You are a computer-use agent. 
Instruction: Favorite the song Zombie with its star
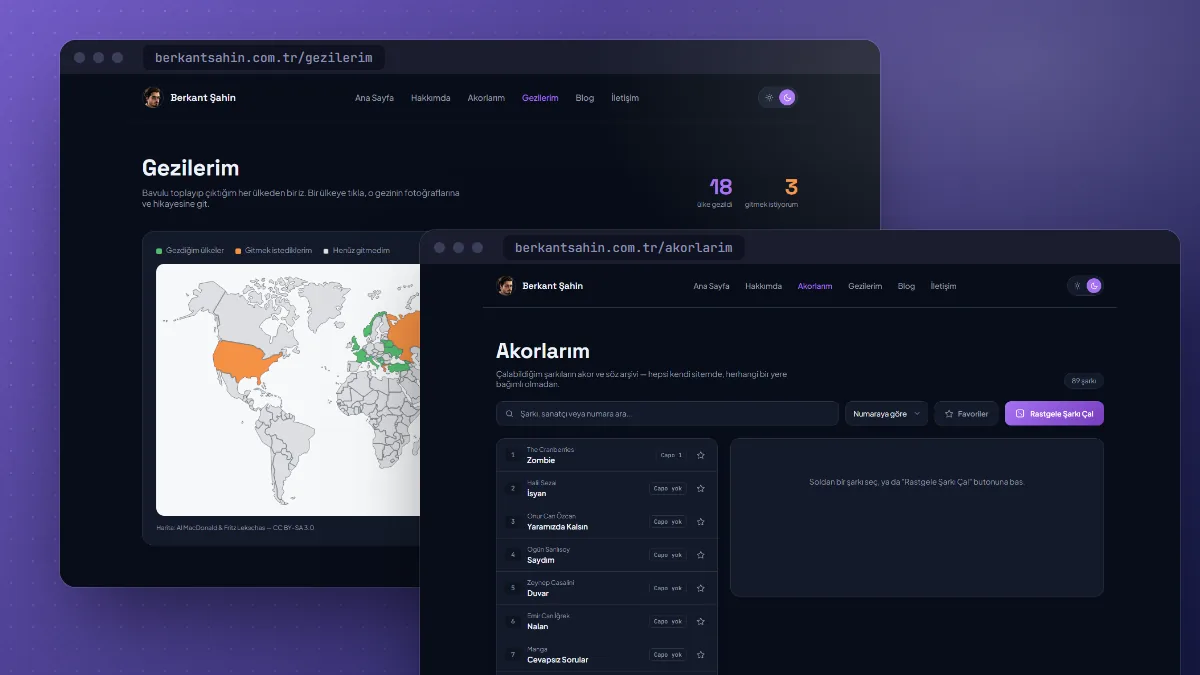(701, 455)
